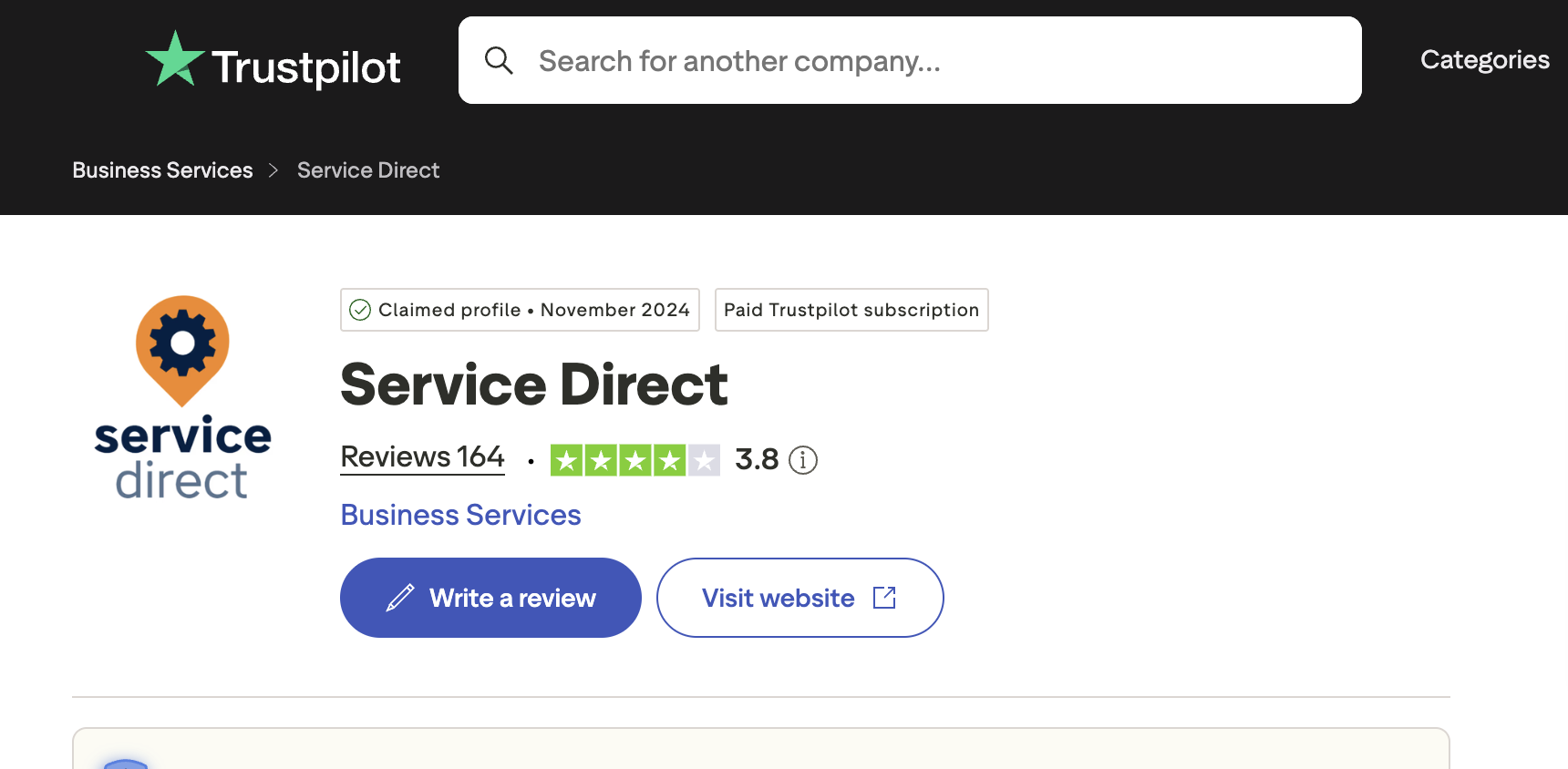Image resolution: width=1568 pixels, height=769 pixels.
Task: Click the green claimed checkmark icon
Action: pyautogui.click(x=360, y=310)
